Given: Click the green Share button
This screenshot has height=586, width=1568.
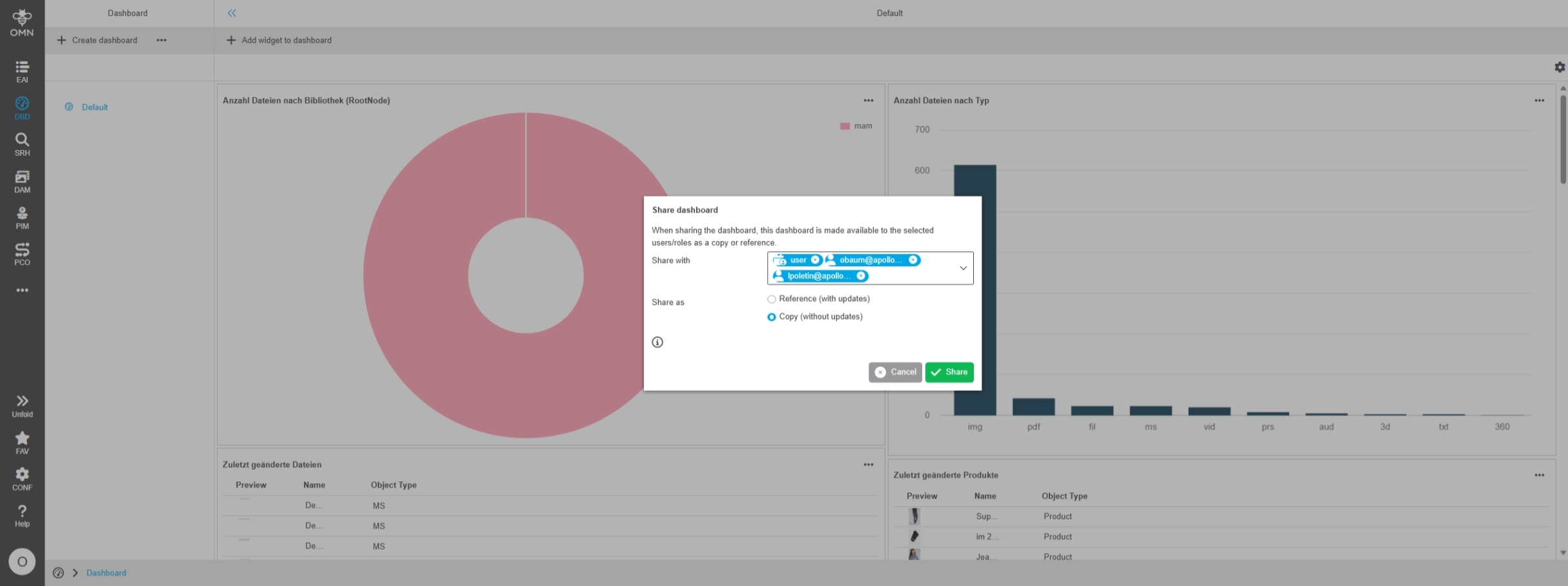Looking at the screenshot, I should pyautogui.click(x=949, y=372).
